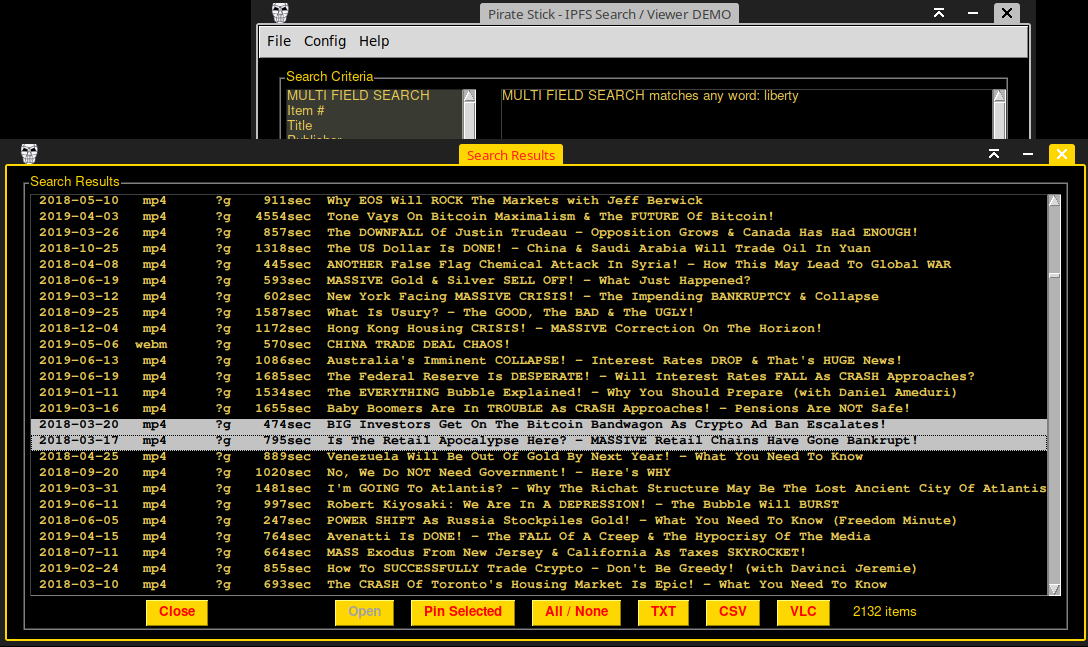1088x647 pixels.
Task: Select row 'Venezuela Will Be Out Of Gold'
Action: (539, 456)
